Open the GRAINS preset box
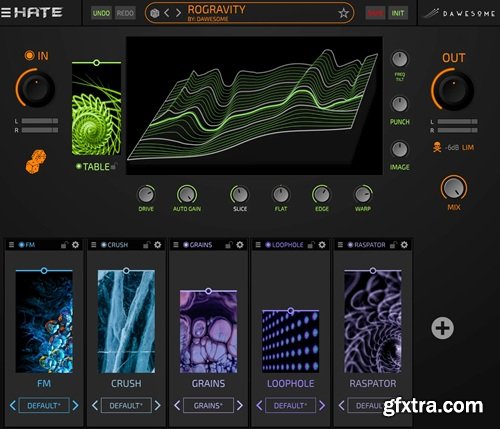 pyautogui.click(x=208, y=406)
